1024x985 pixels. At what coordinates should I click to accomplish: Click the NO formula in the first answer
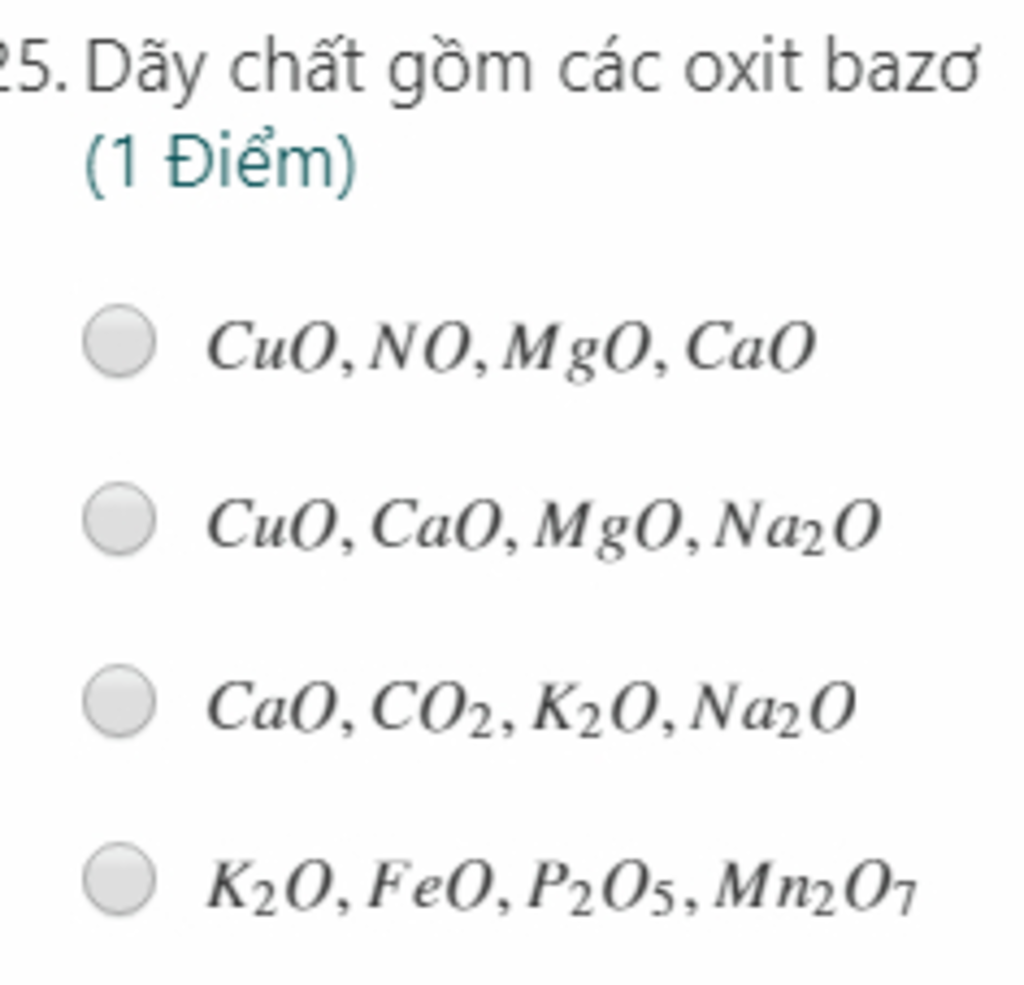coord(421,347)
